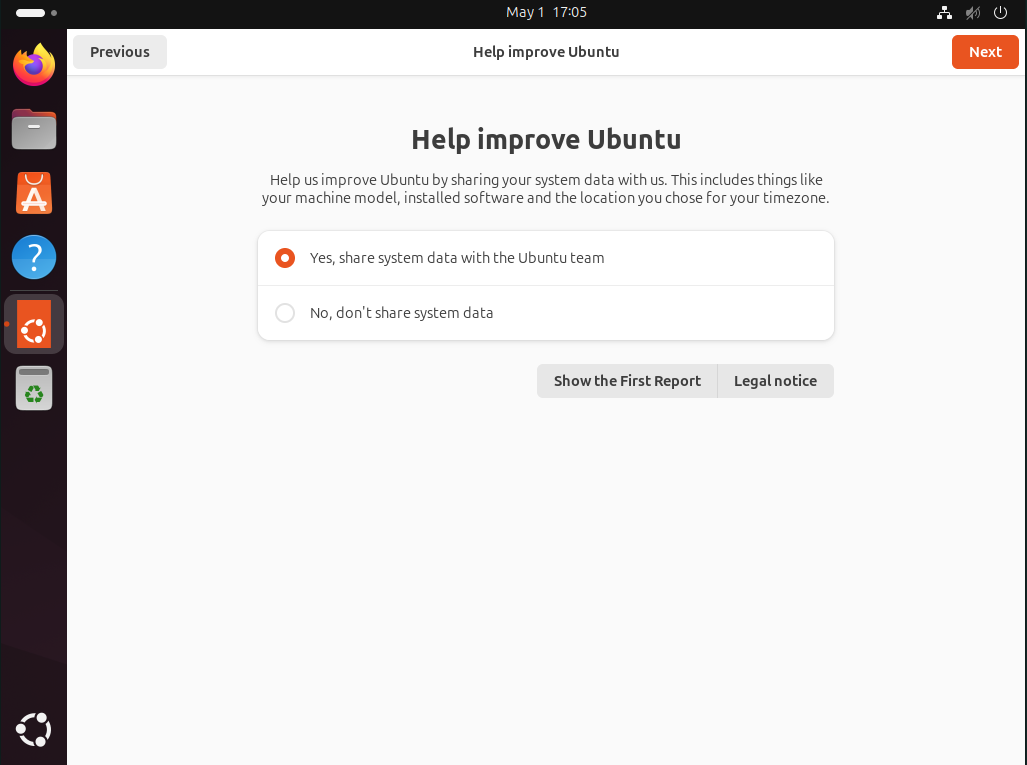Open the App Center dock icon
Image resolution: width=1027 pixels, height=765 pixels.
click(x=34, y=194)
